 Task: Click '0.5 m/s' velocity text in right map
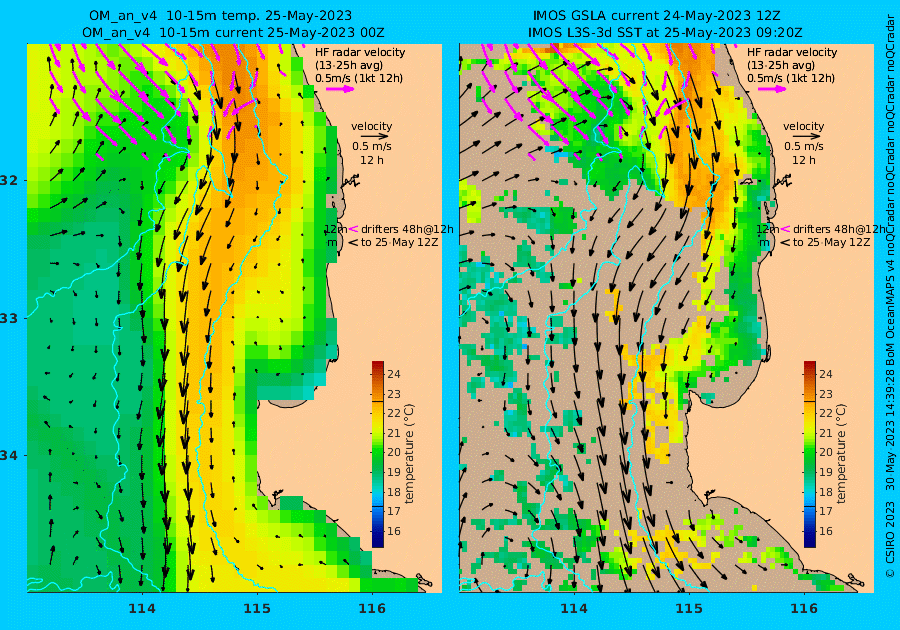point(804,147)
